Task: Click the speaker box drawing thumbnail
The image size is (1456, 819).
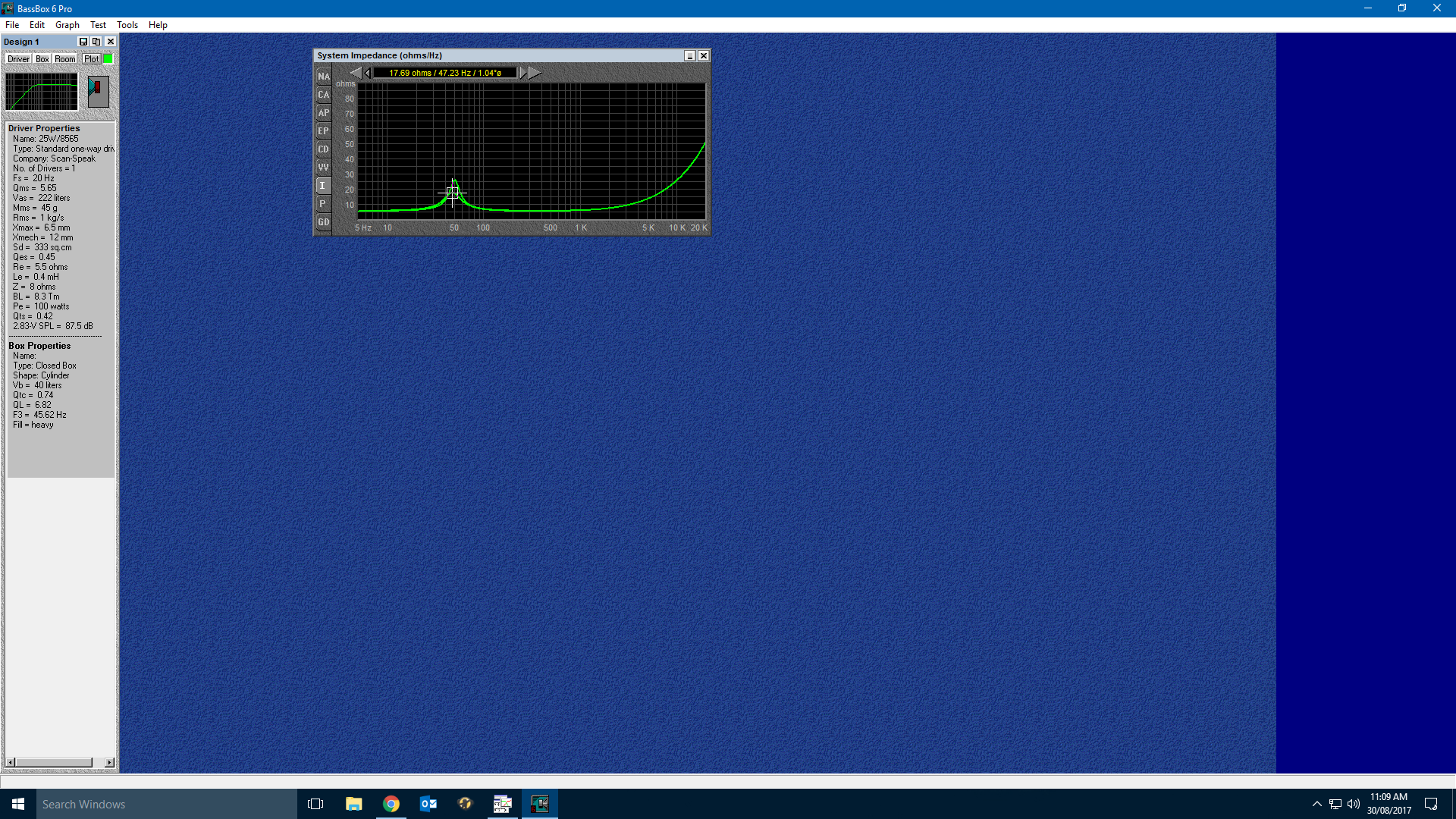Action: tap(98, 92)
